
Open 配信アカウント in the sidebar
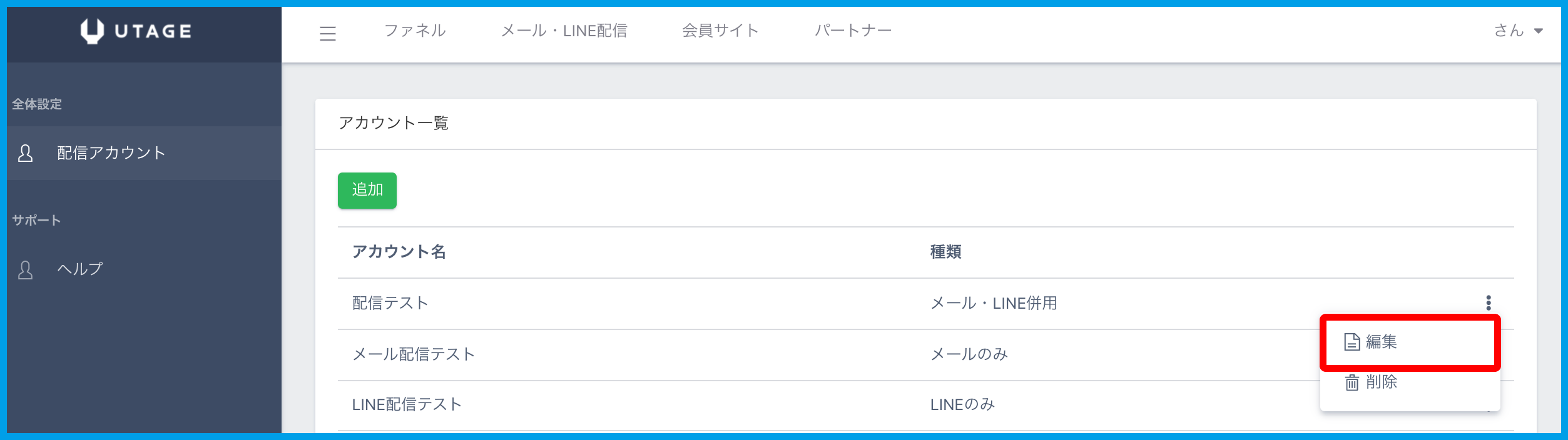click(111, 153)
